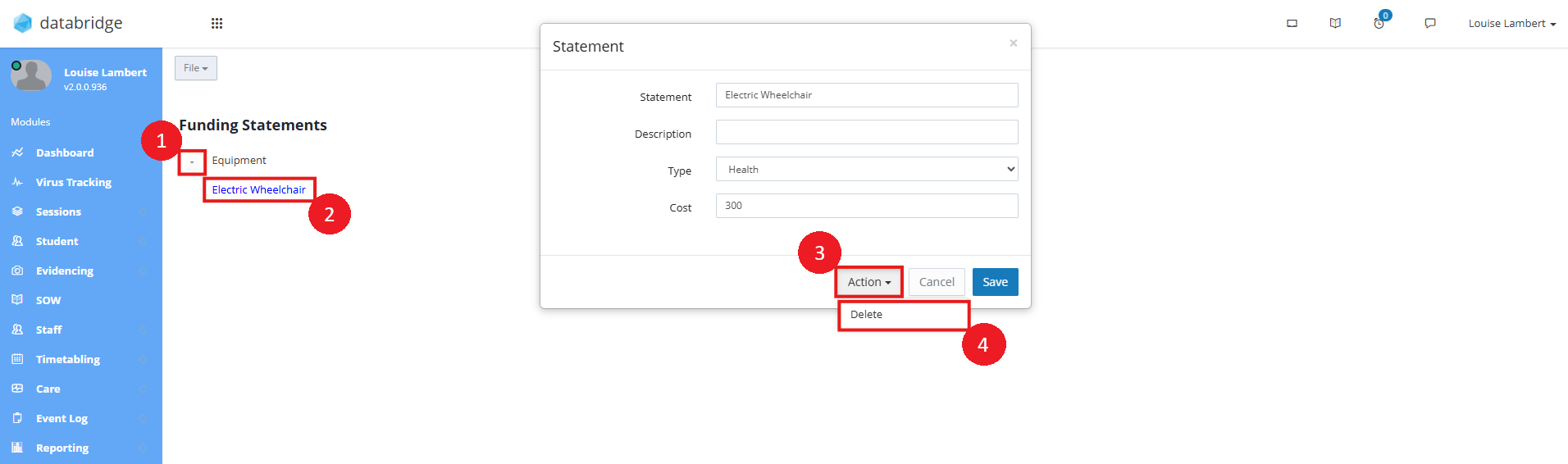Click the Cost input field
This screenshot has height=464, width=1568.
pyautogui.click(x=867, y=206)
